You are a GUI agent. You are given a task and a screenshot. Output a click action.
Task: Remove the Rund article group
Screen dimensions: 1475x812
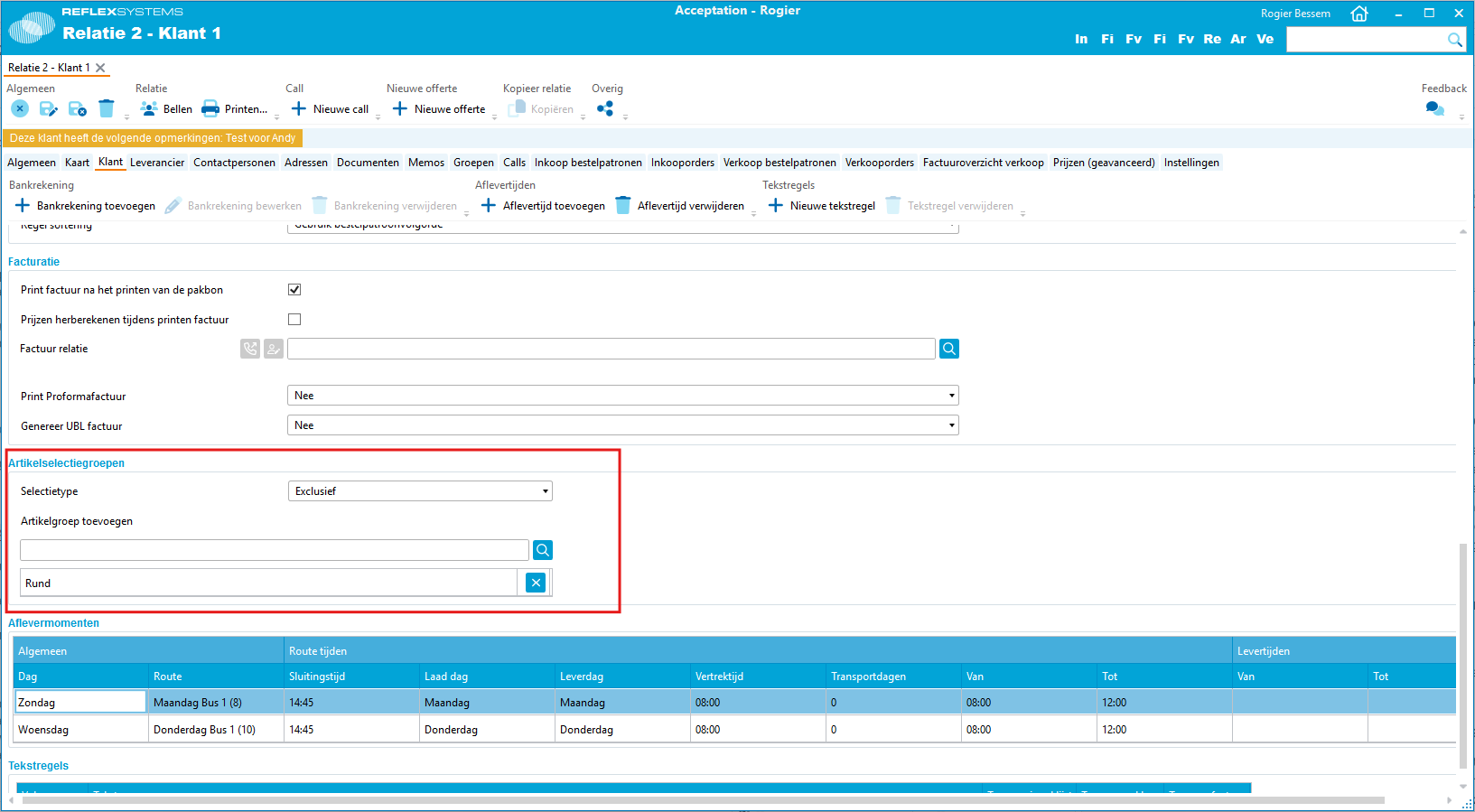point(536,583)
